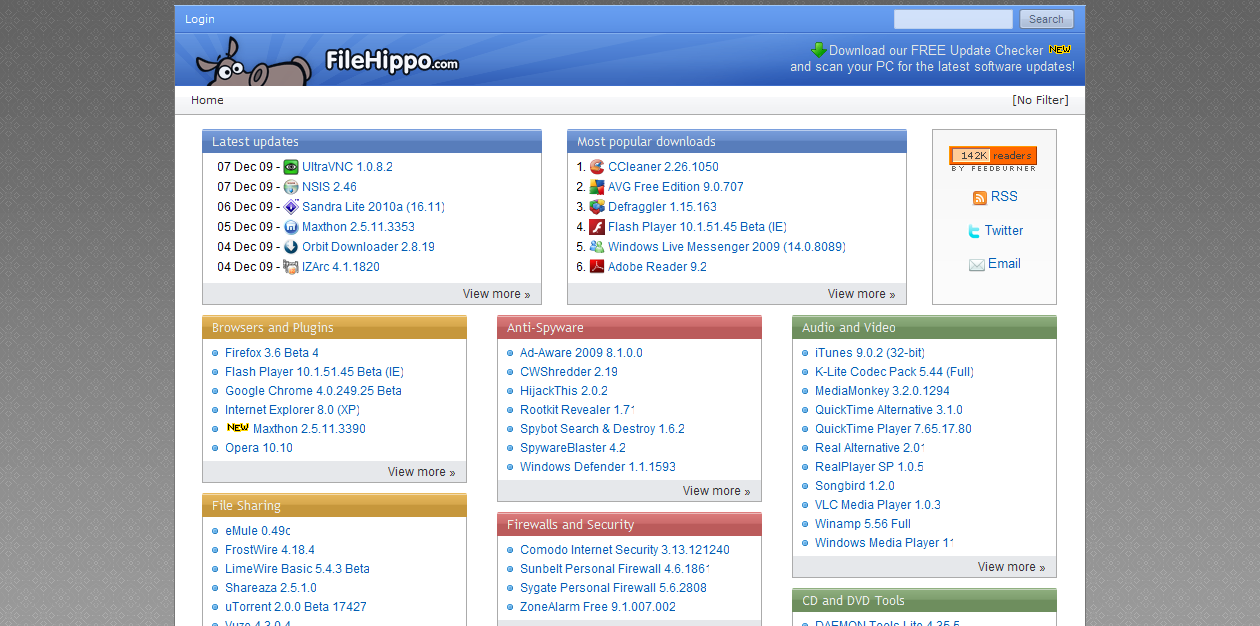This screenshot has width=1260, height=626.
Task: Open VLC Media Player 1.0.3 link
Action: 878,505
